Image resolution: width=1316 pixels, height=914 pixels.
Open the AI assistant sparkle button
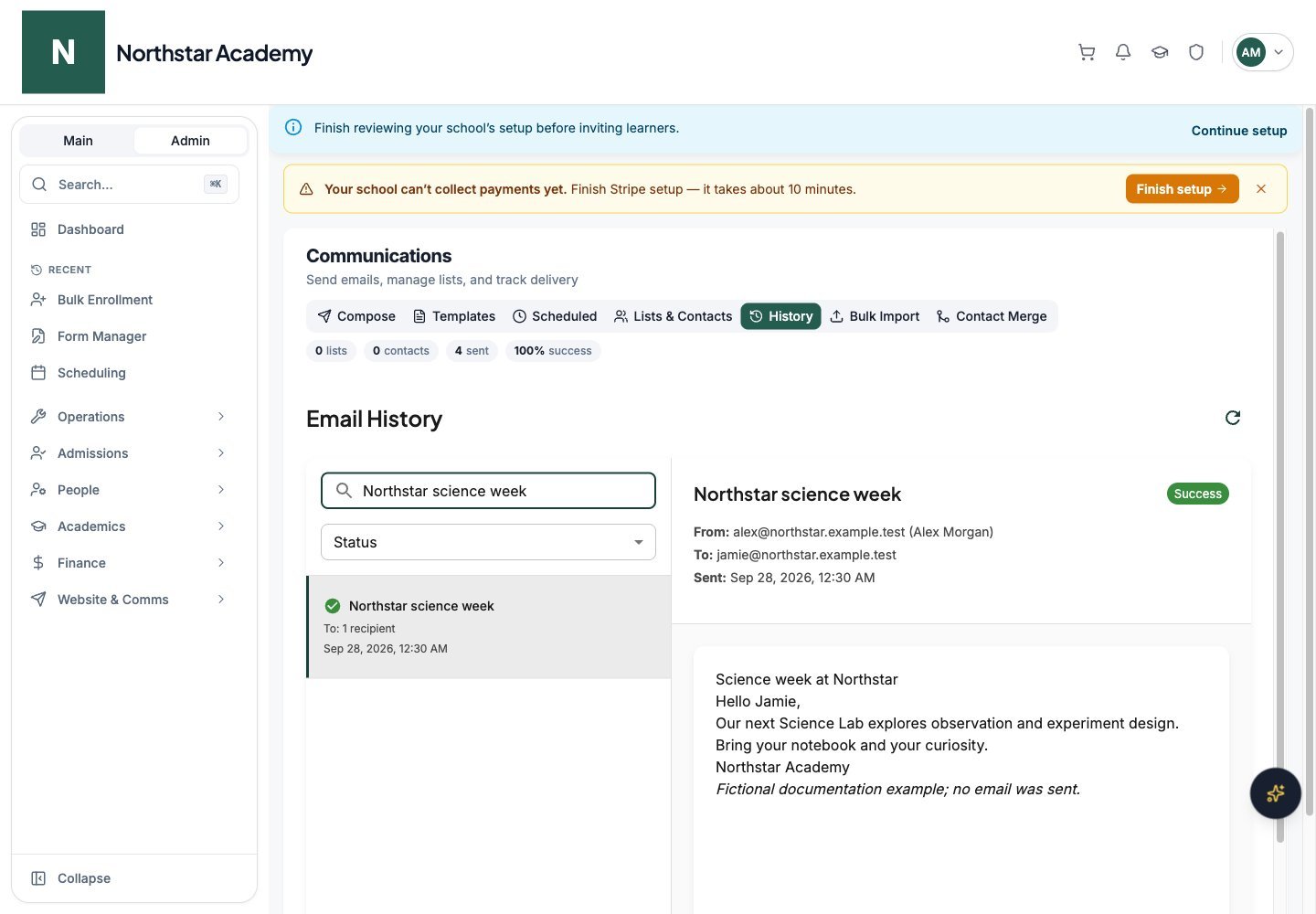(1276, 793)
